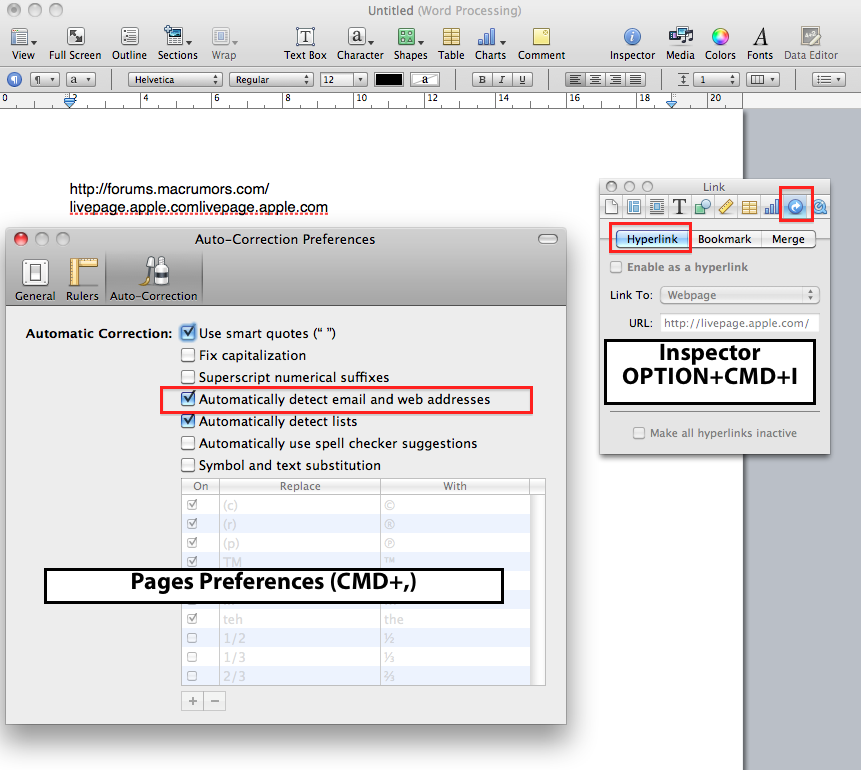Open the Data Editor
Image resolution: width=861 pixels, height=770 pixels.
click(x=811, y=43)
